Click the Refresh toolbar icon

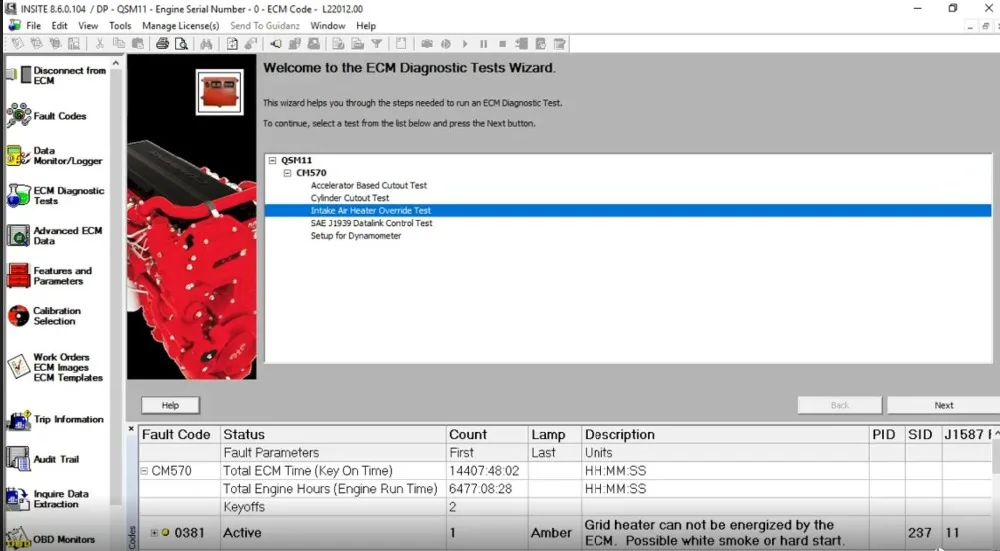point(232,44)
